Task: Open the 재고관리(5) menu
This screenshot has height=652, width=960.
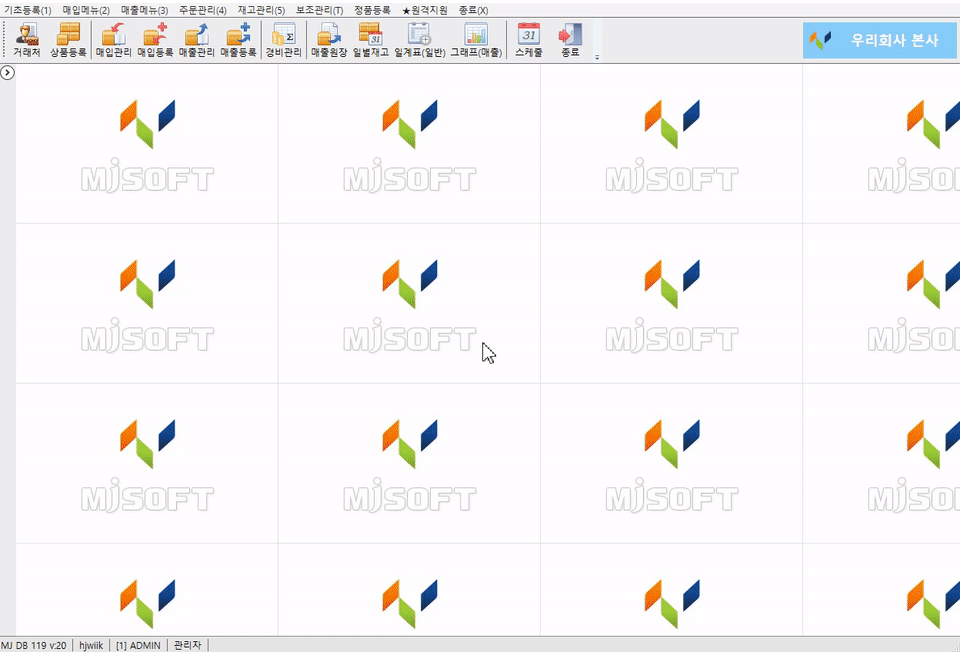Action: point(261,10)
